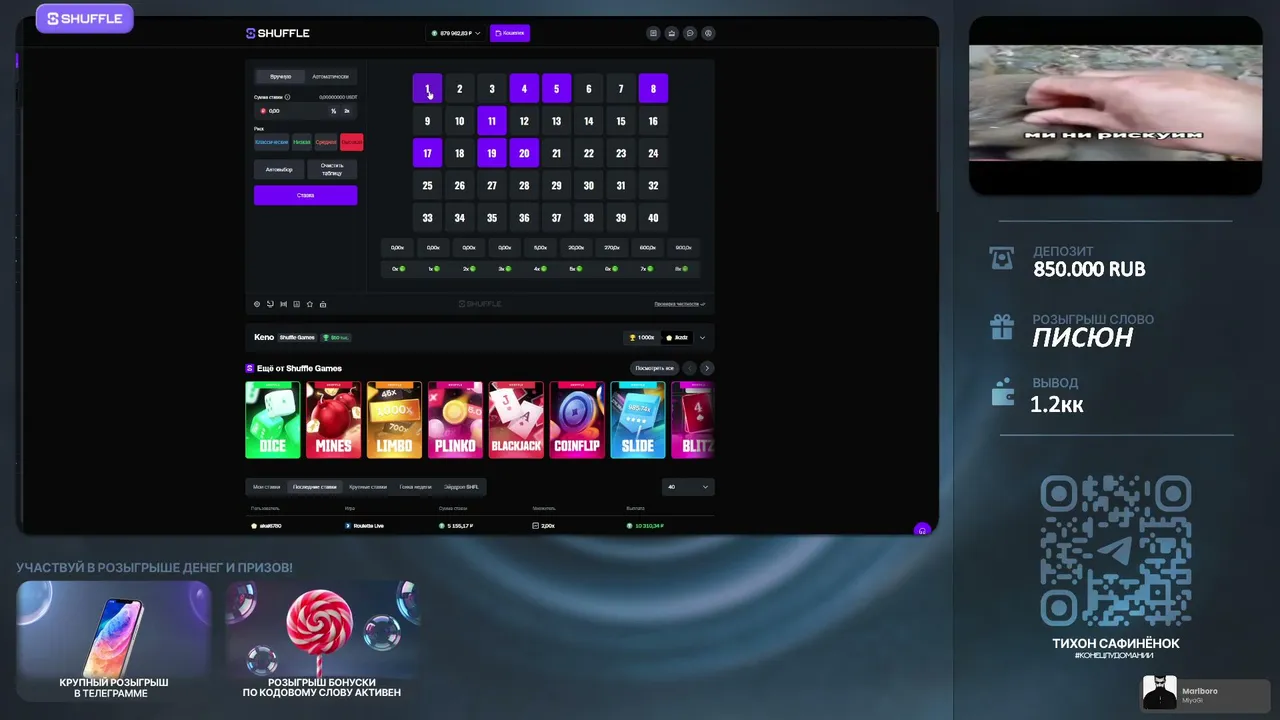This screenshot has width=1280, height=720.
Task: Open the user profile icon in header
Action: click(709, 33)
